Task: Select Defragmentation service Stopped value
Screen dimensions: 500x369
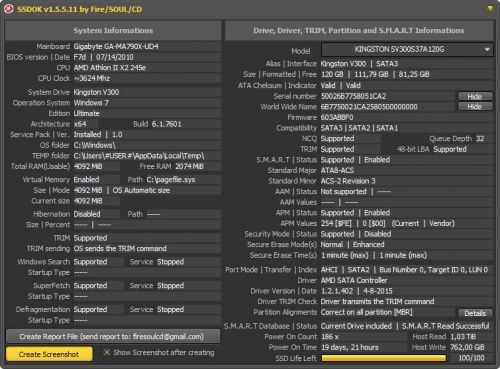Action: point(170,310)
